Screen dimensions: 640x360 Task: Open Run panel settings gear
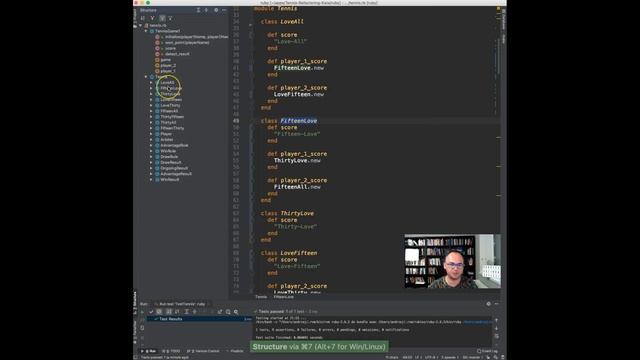click(x=489, y=304)
